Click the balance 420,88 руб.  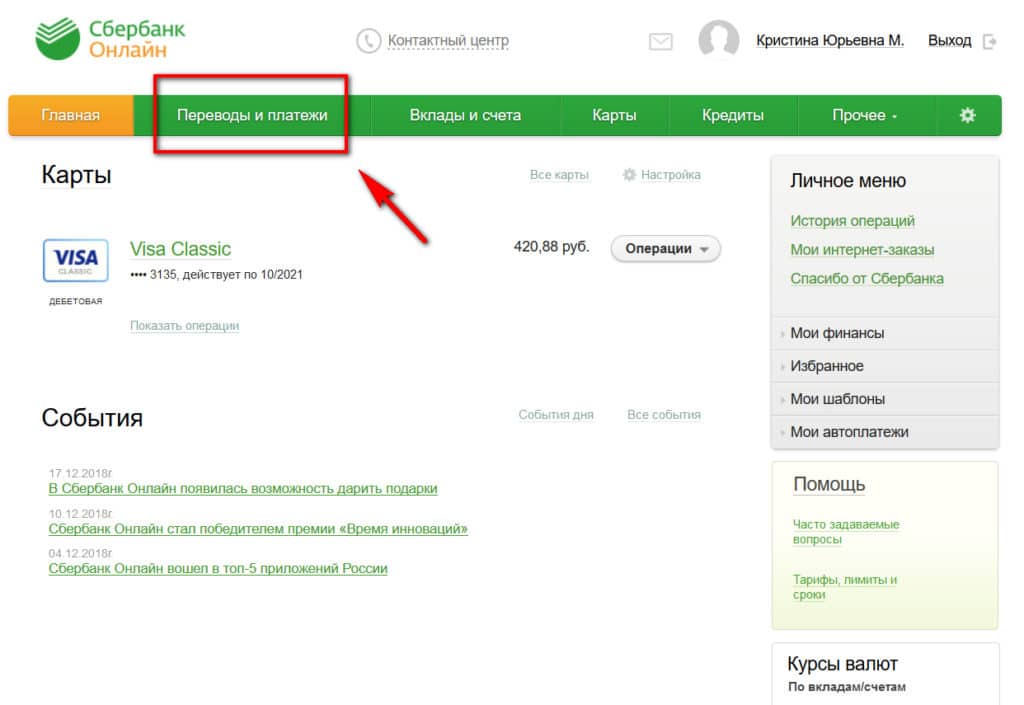coord(551,247)
